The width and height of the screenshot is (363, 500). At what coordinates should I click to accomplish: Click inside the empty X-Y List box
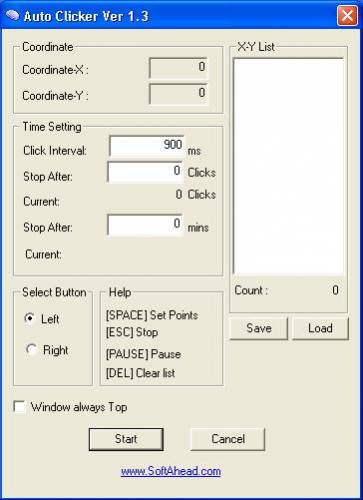coord(288,167)
